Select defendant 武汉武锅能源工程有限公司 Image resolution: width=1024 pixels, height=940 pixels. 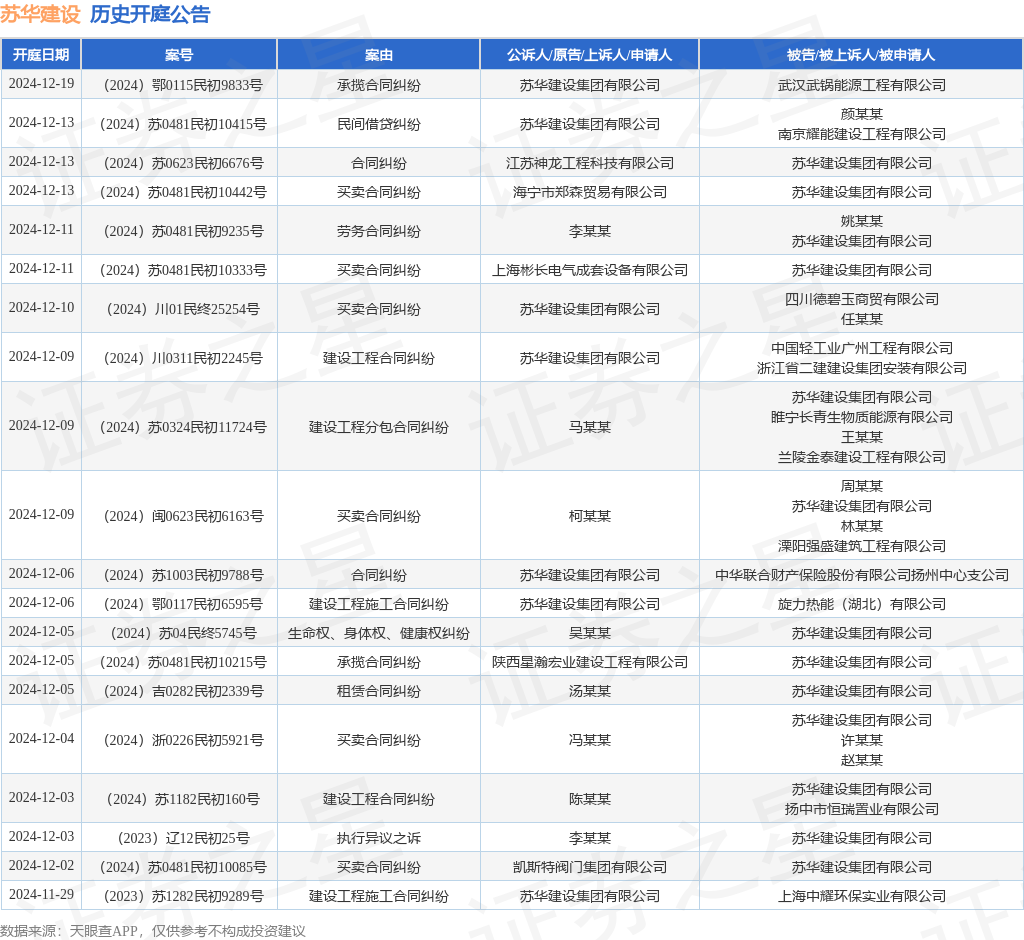click(x=862, y=85)
